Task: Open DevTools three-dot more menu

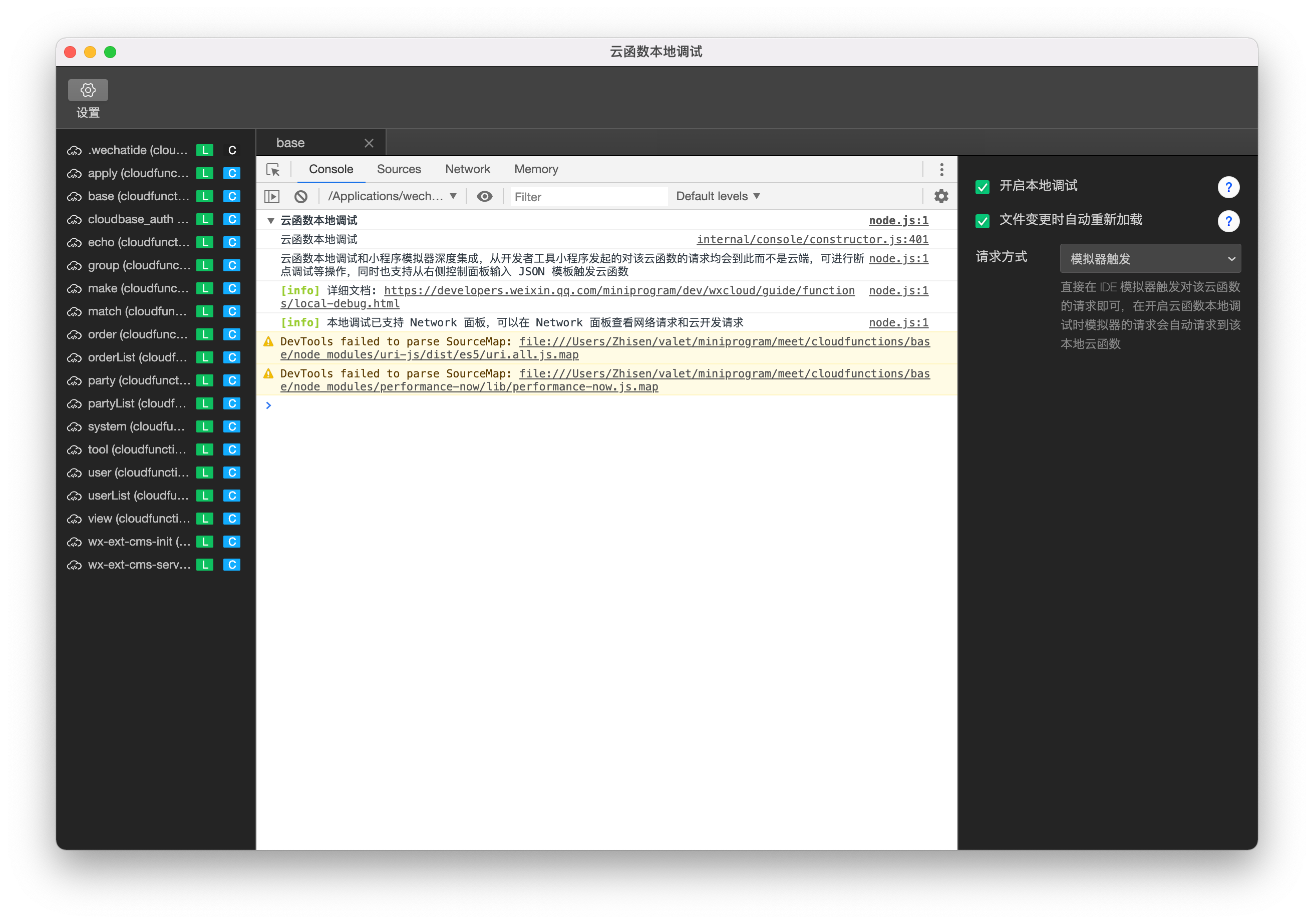Action: [941, 169]
